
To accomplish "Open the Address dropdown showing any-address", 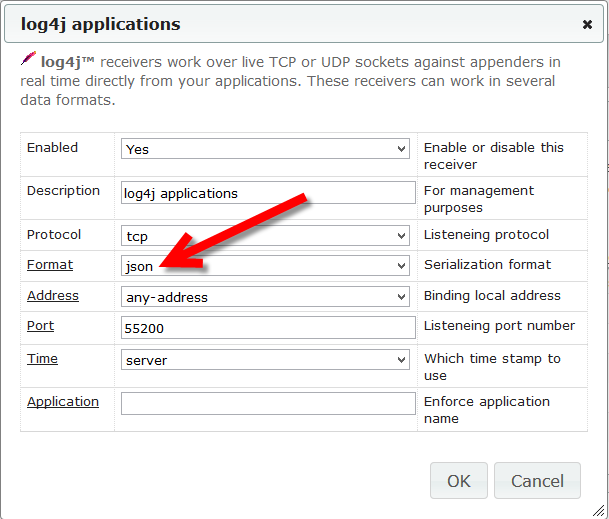I will (x=265, y=297).
